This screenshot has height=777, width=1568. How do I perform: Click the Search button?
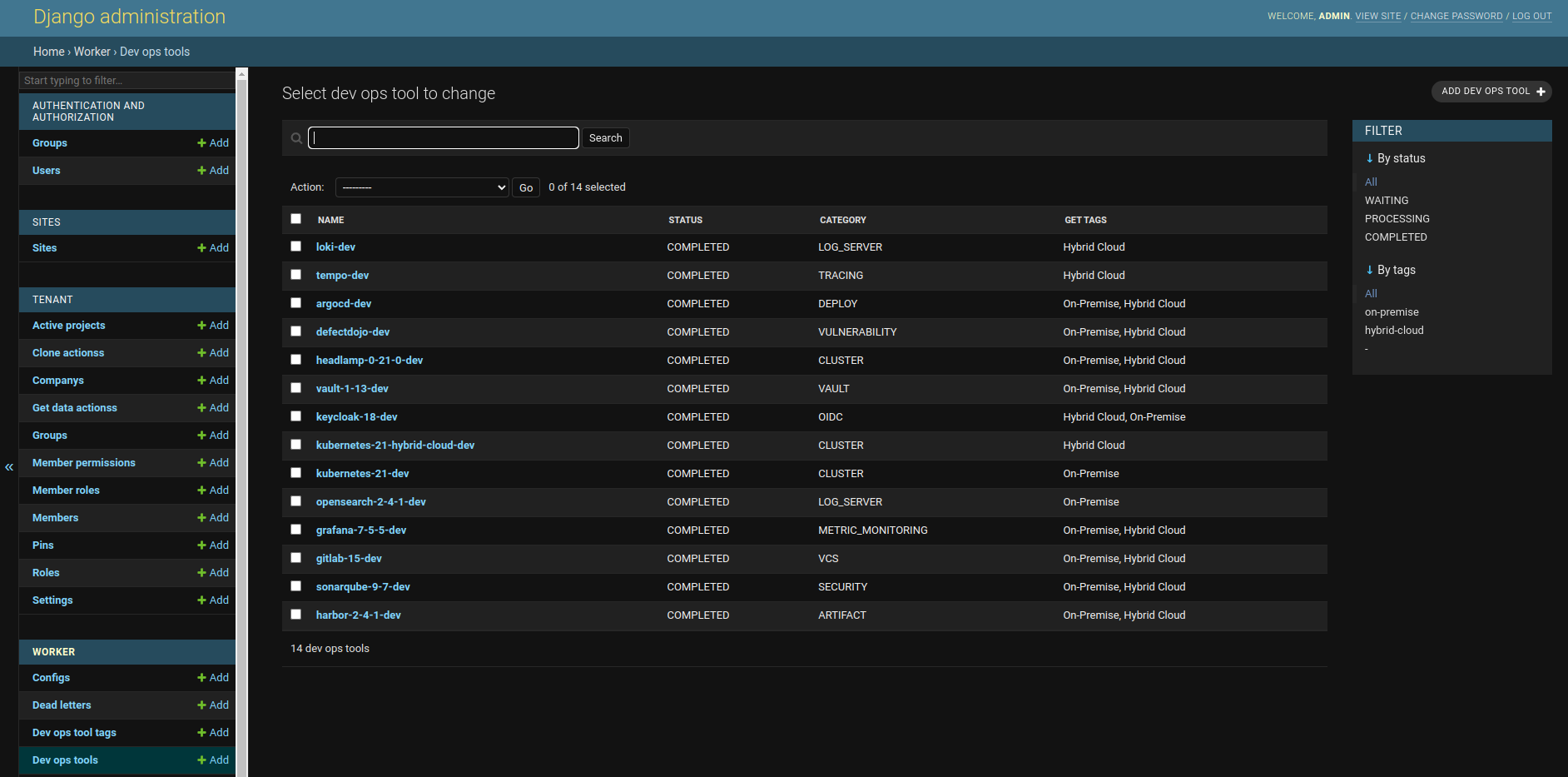(605, 138)
